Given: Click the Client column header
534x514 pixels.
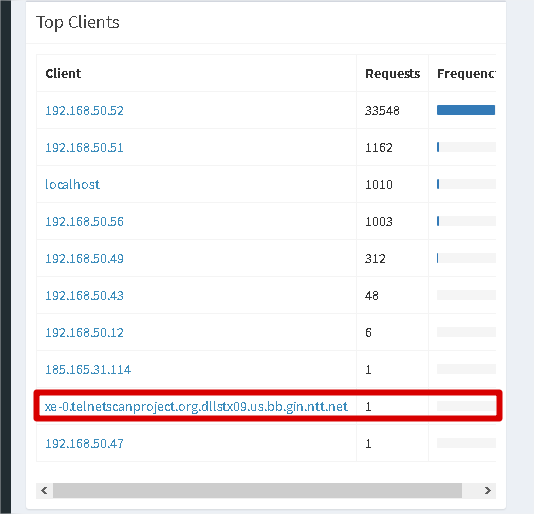Looking at the screenshot, I should 63,74.
